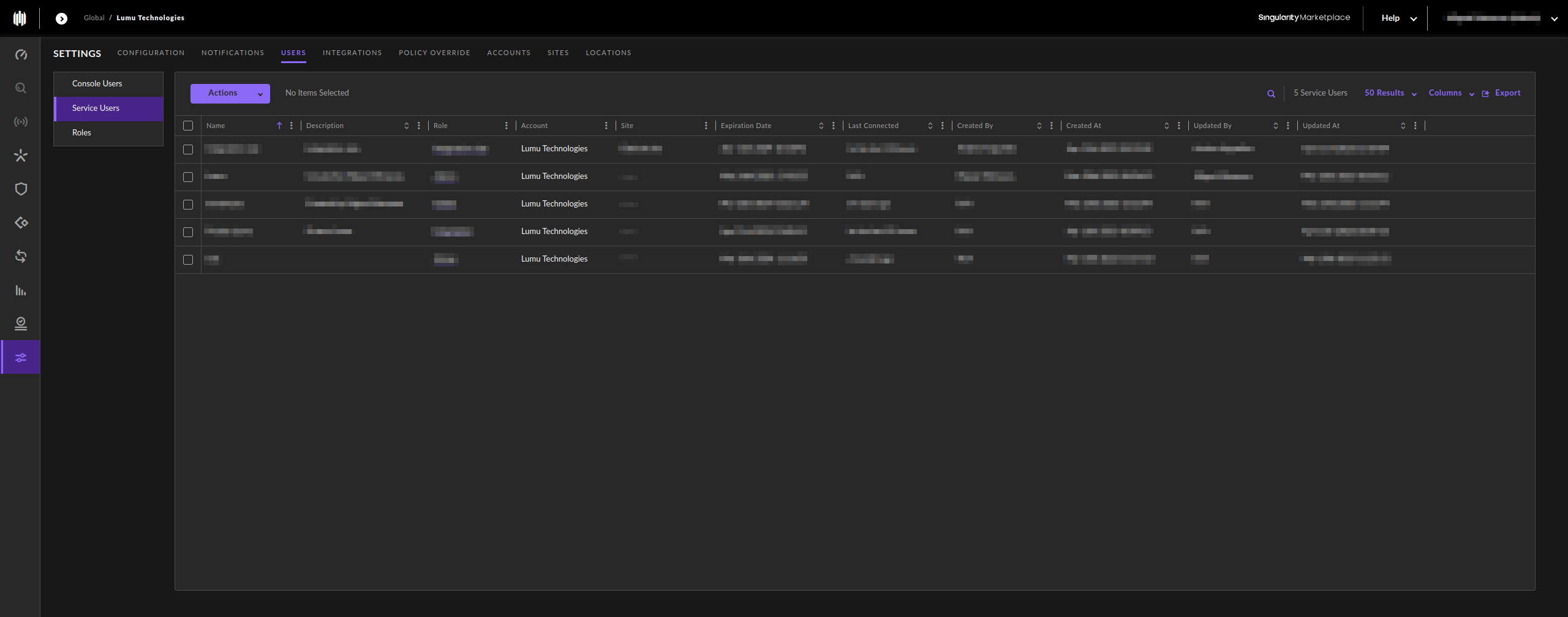Expand the sidebar with the arrow icon

pos(61,18)
